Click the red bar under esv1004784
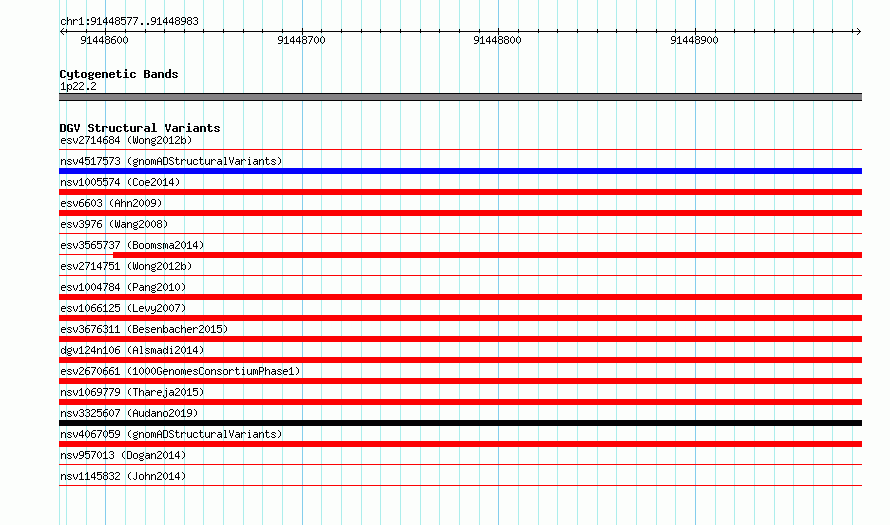 (x=460, y=297)
